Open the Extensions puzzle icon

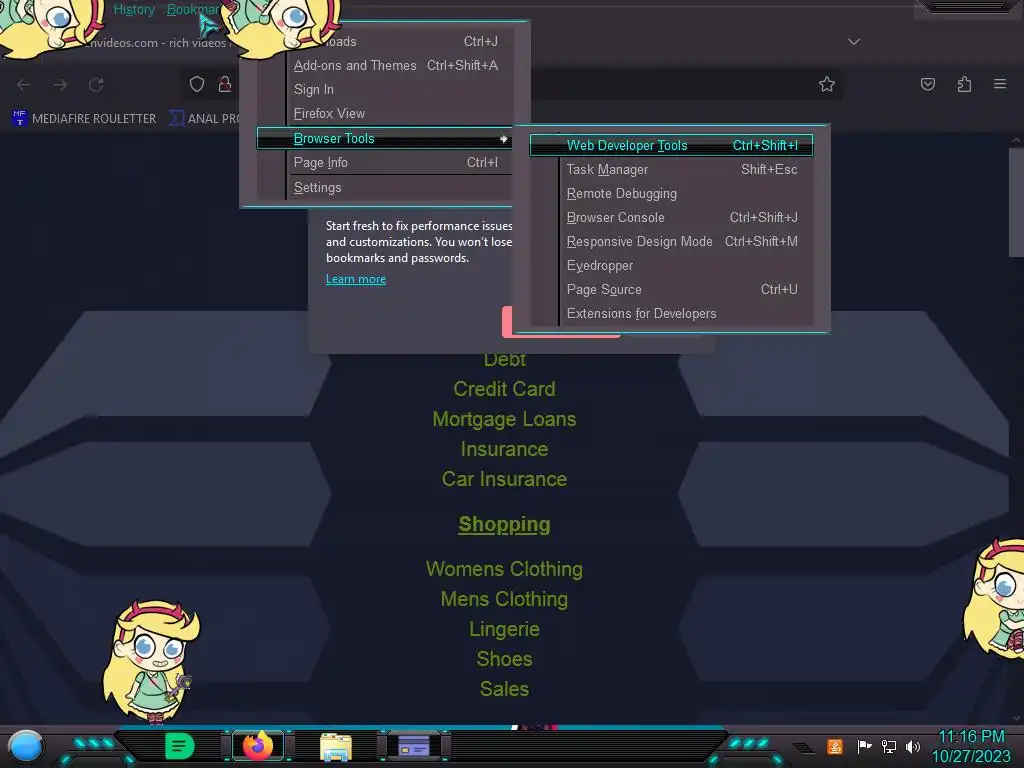tap(964, 84)
